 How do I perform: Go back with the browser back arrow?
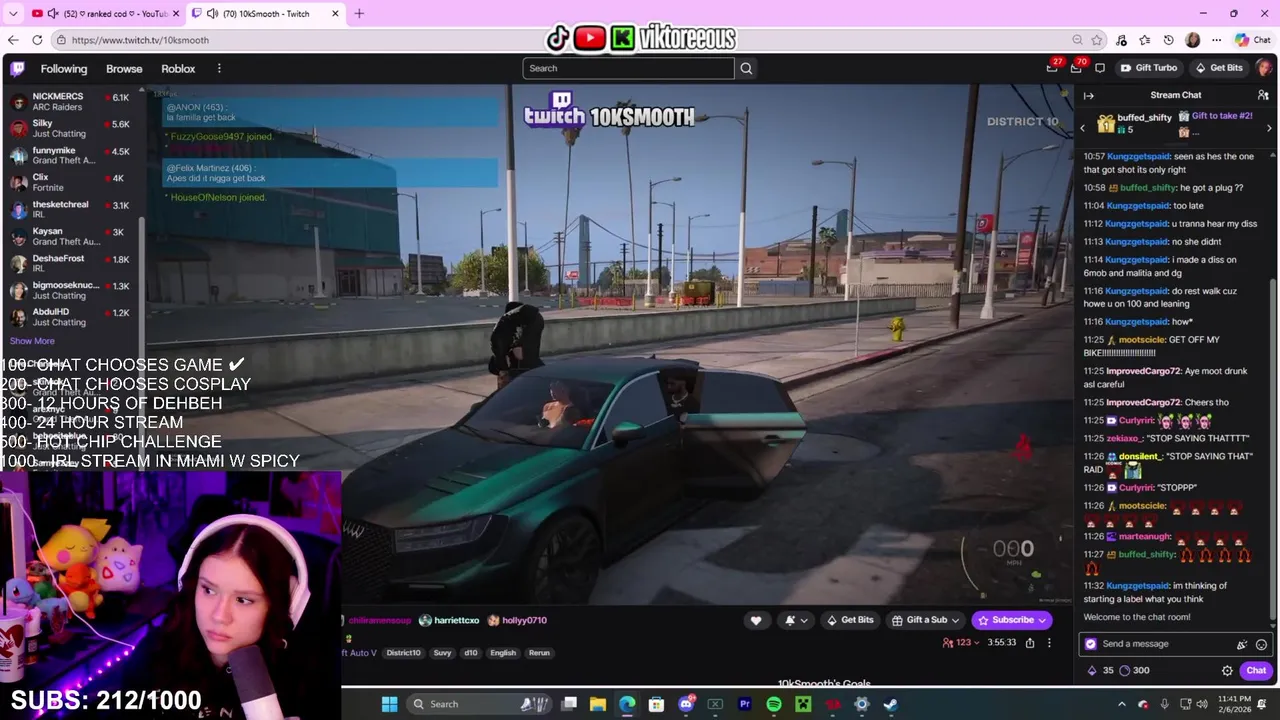coord(13,40)
